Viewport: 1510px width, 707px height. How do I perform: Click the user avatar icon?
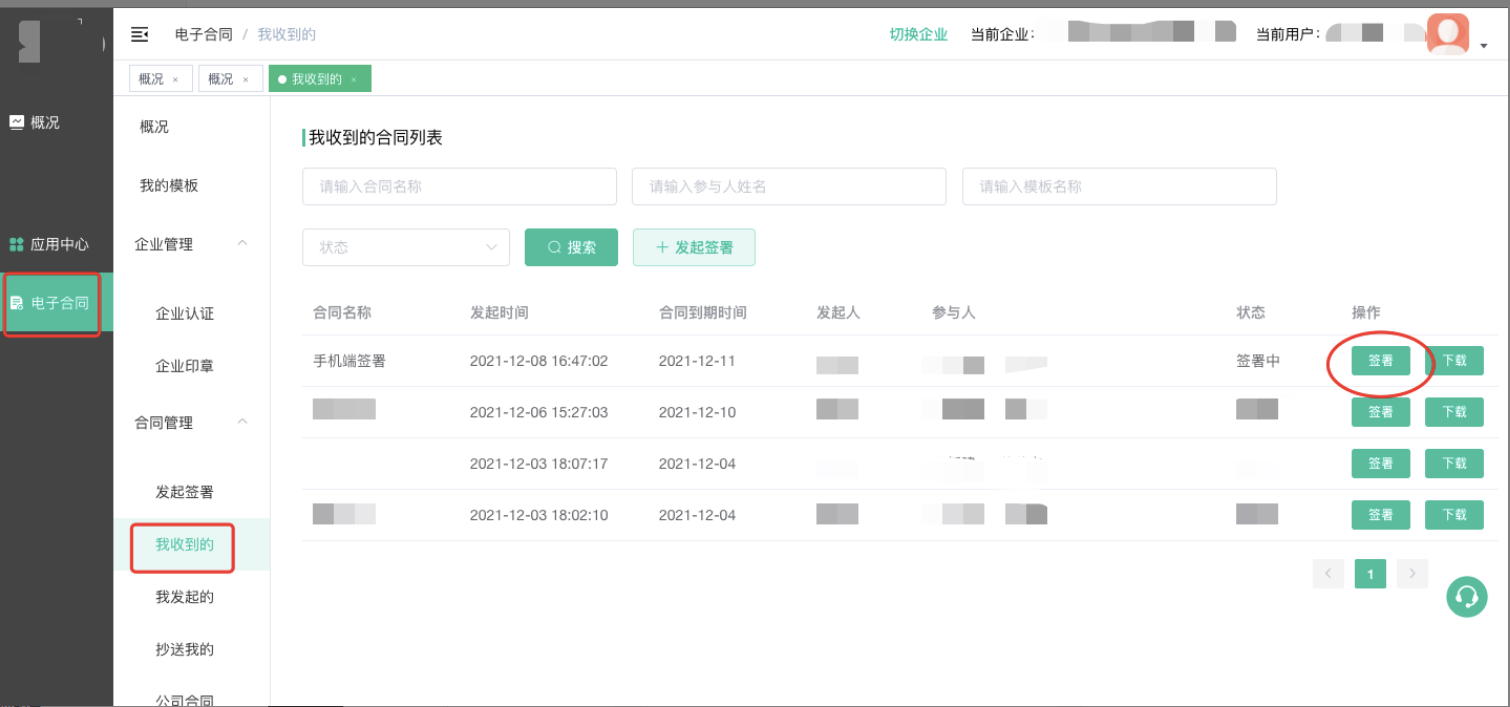click(1447, 34)
